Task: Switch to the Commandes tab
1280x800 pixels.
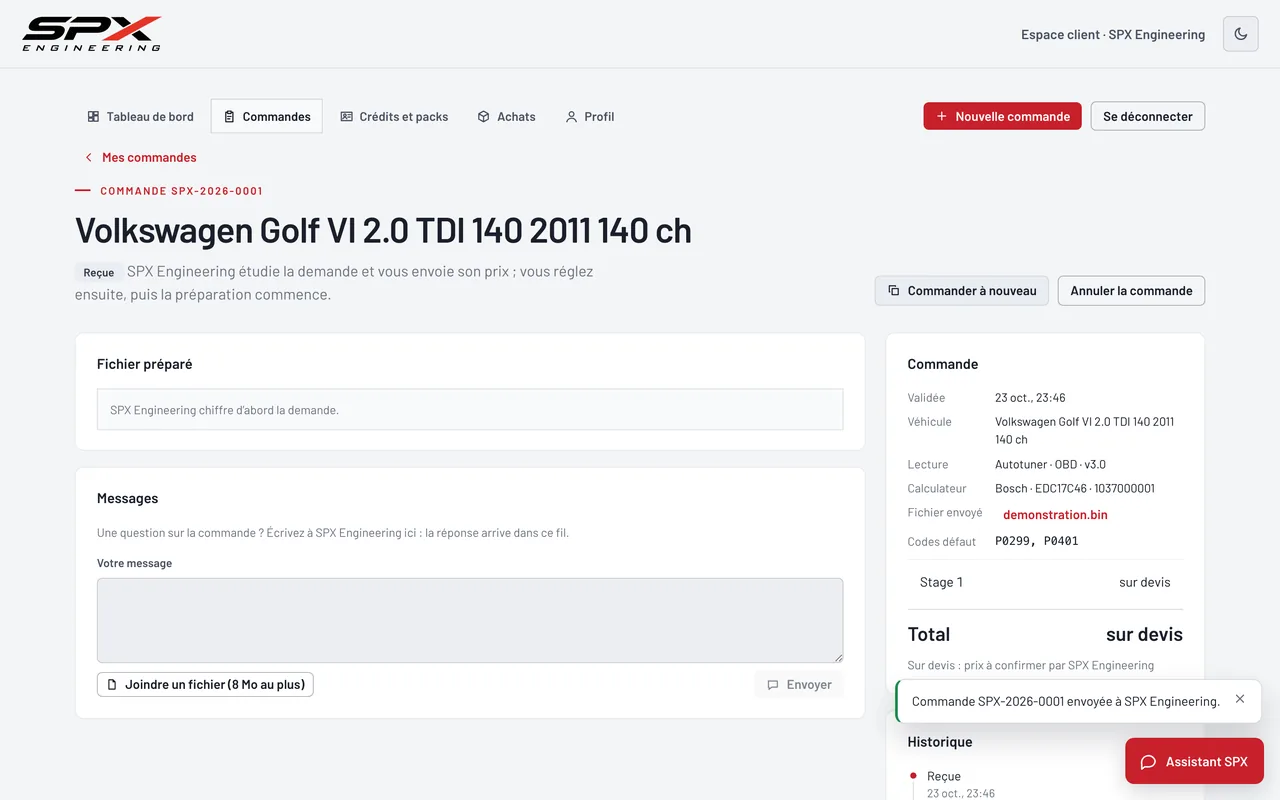Action: (x=267, y=116)
